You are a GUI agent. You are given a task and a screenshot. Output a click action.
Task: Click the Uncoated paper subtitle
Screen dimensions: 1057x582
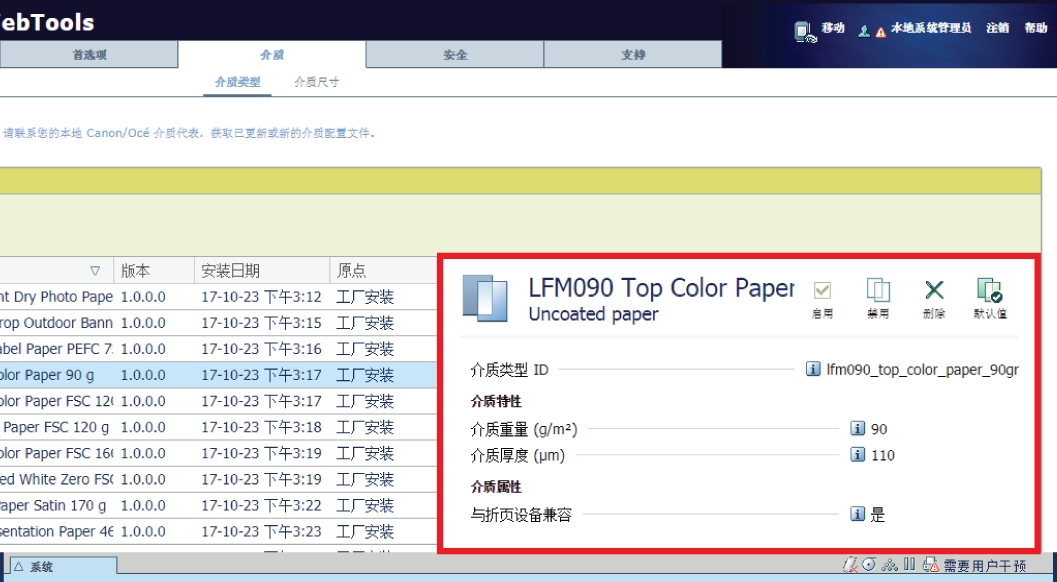(593, 314)
